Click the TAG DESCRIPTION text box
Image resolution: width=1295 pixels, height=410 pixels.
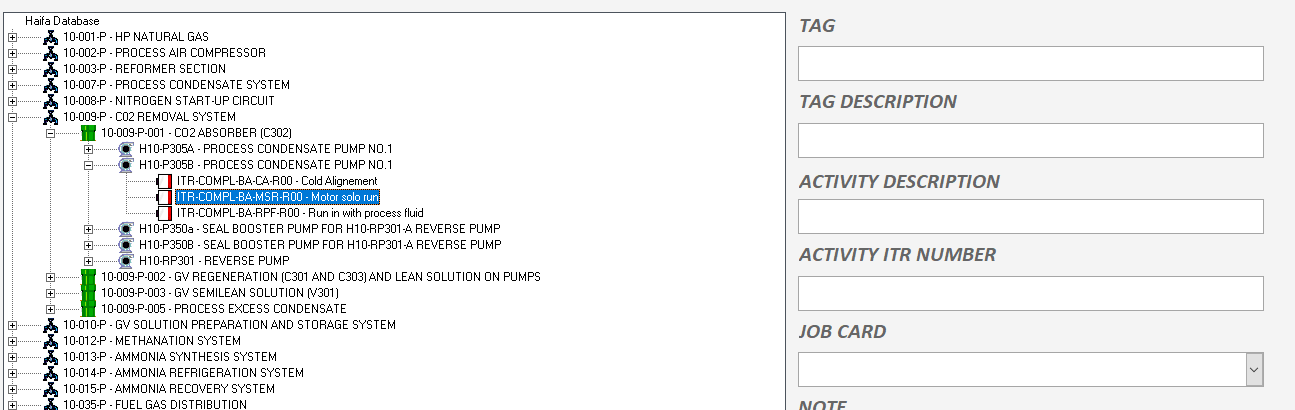tap(1030, 141)
